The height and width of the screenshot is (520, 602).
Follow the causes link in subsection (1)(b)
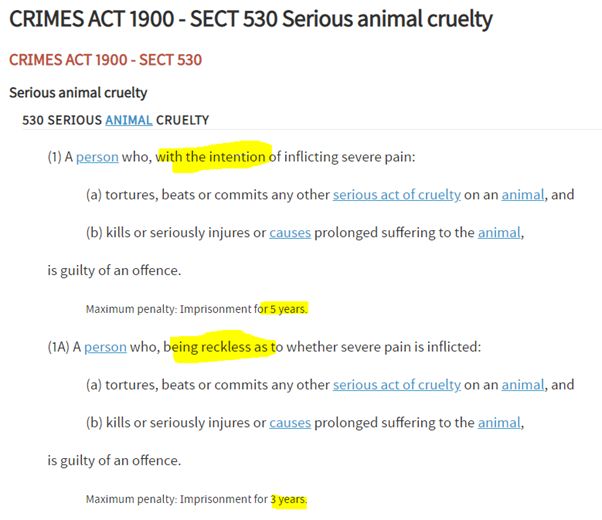click(290, 233)
